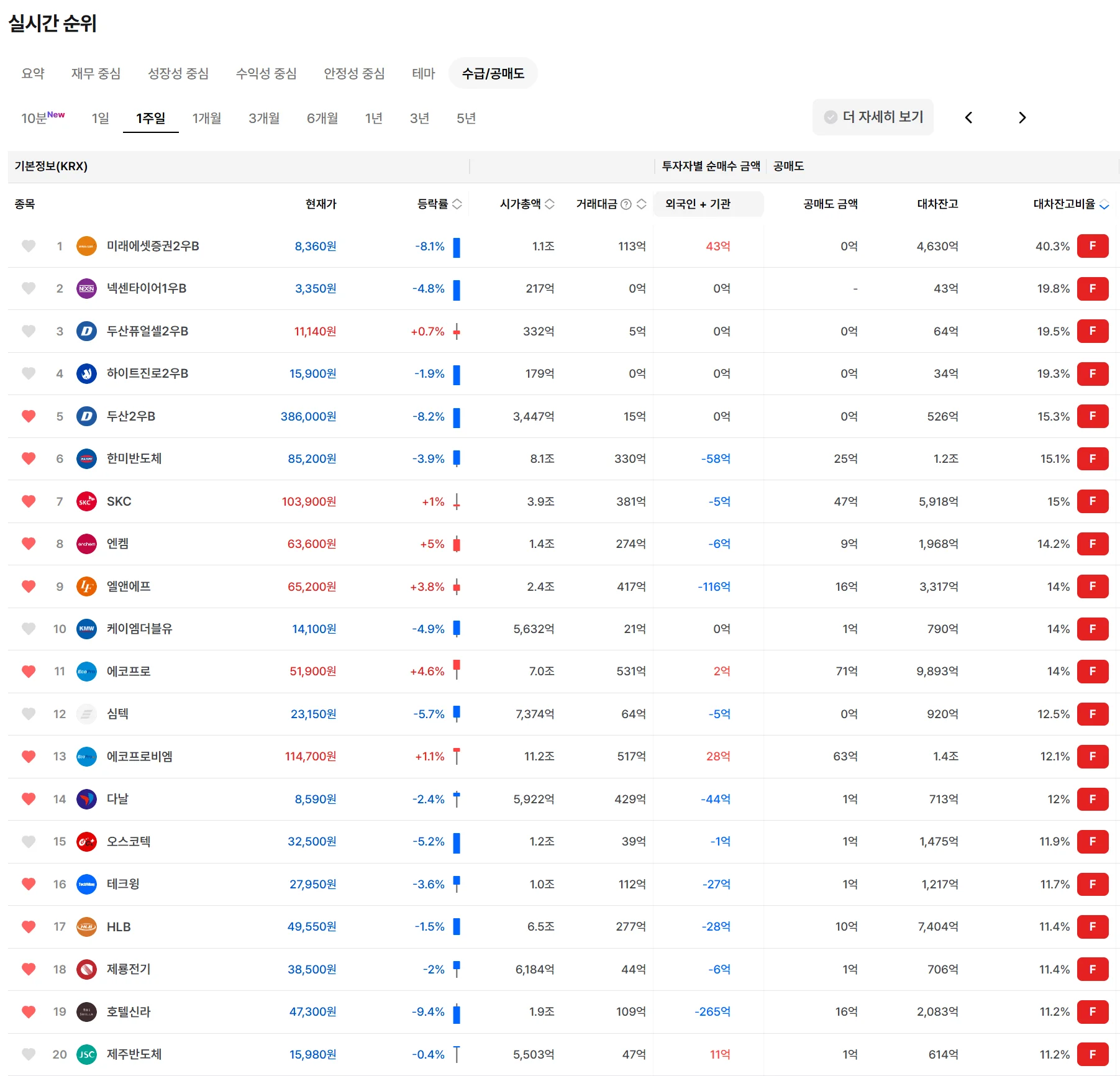Click the 다날 stock logo
Screen dimensions: 1120x1076
click(x=86, y=799)
